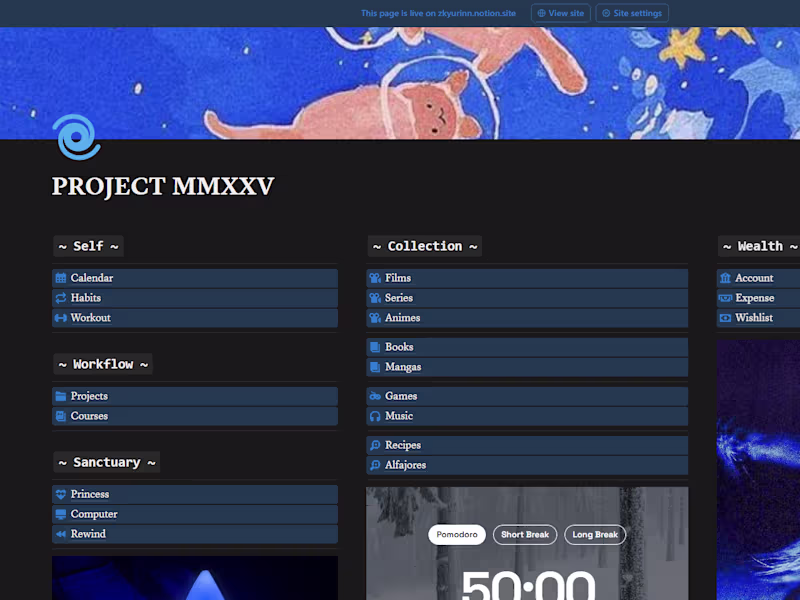Image resolution: width=800 pixels, height=600 pixels.
Task: Click the Games controller icon
Action: coord(375,396)
